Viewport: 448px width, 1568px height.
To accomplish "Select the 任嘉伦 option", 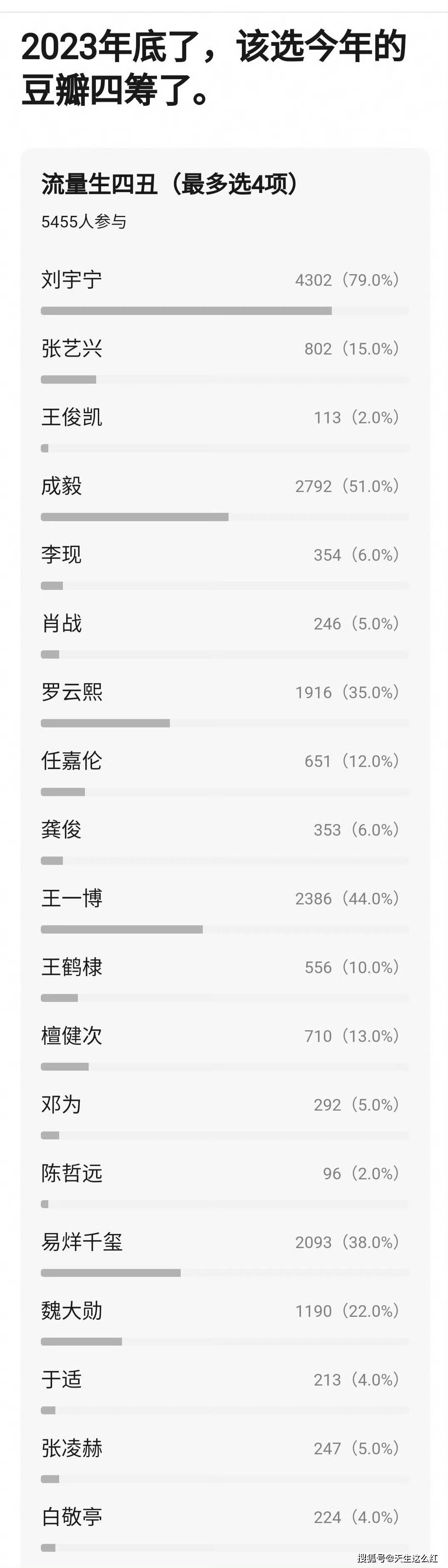I will 72,761.
